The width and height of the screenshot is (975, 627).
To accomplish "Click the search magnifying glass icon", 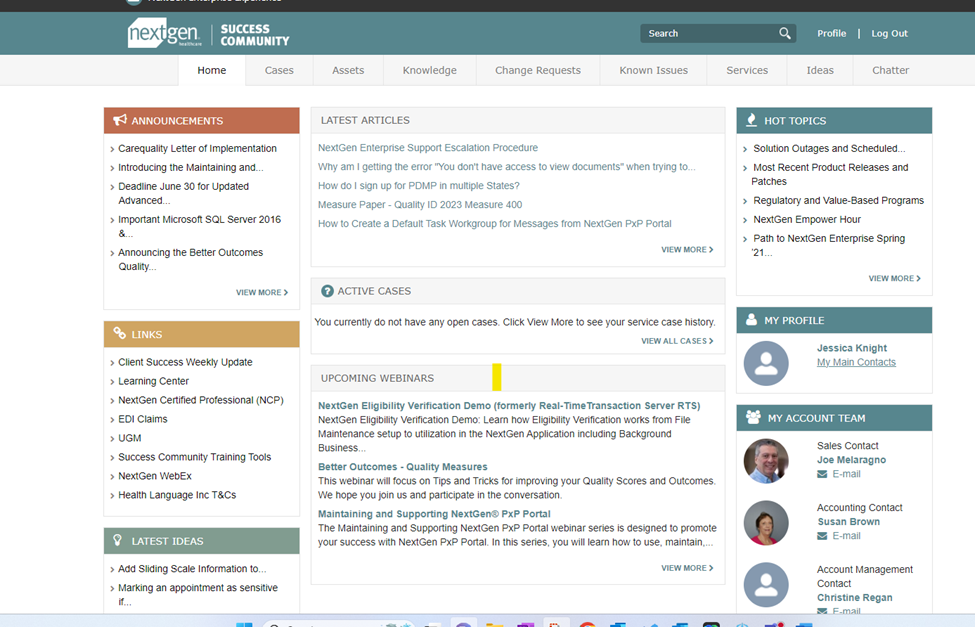I will coord(785,33).
